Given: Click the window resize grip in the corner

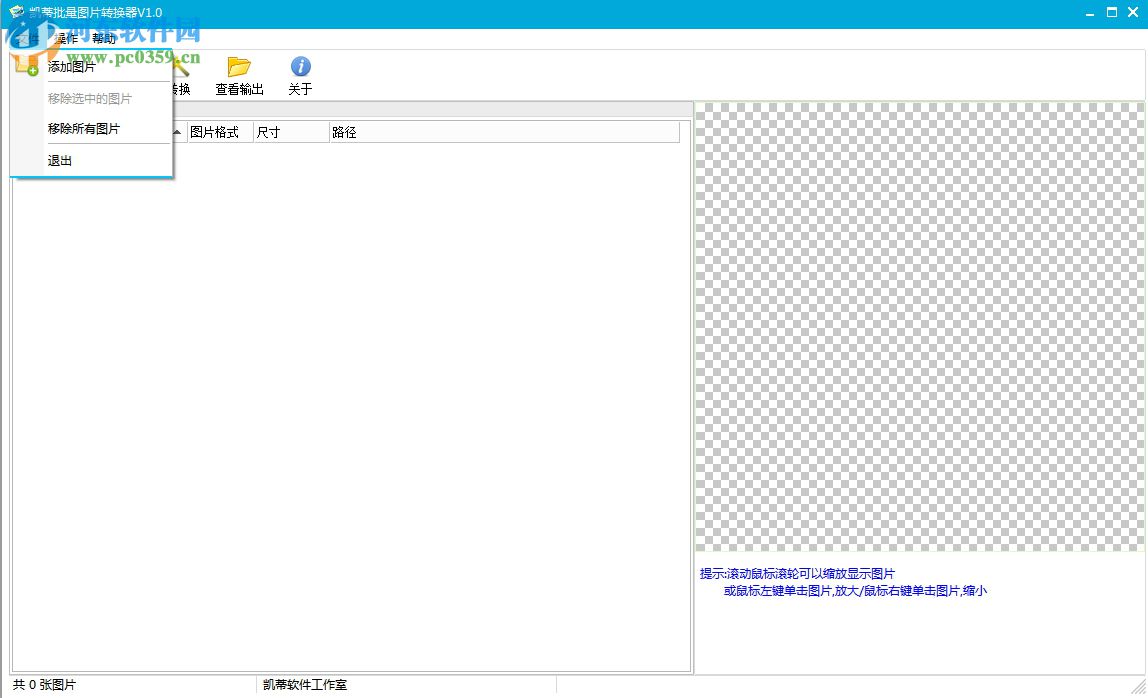Looking at the screenshot, I should [1138, 687].
